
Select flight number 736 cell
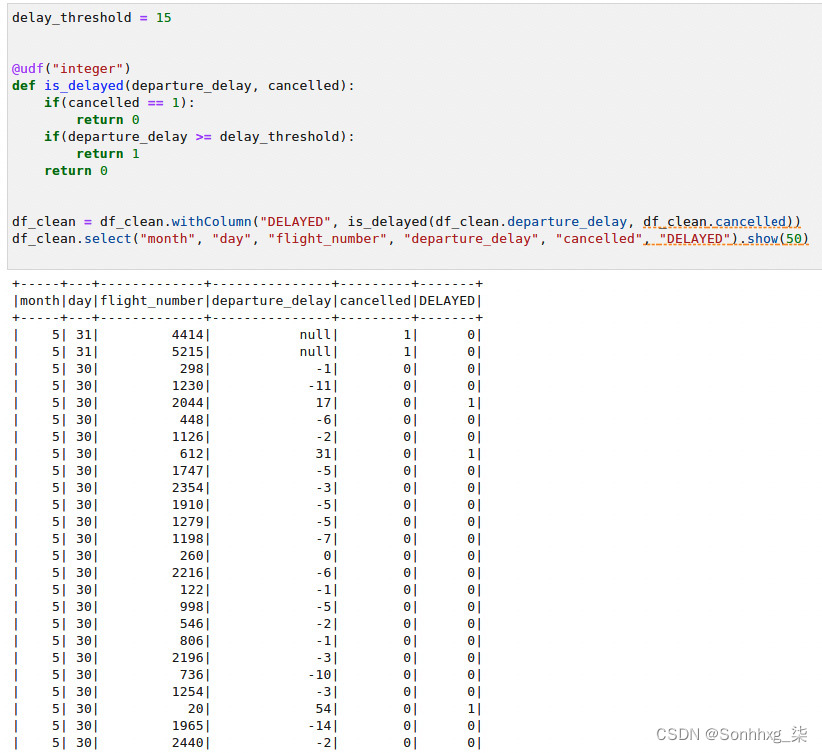click(191, 675)
